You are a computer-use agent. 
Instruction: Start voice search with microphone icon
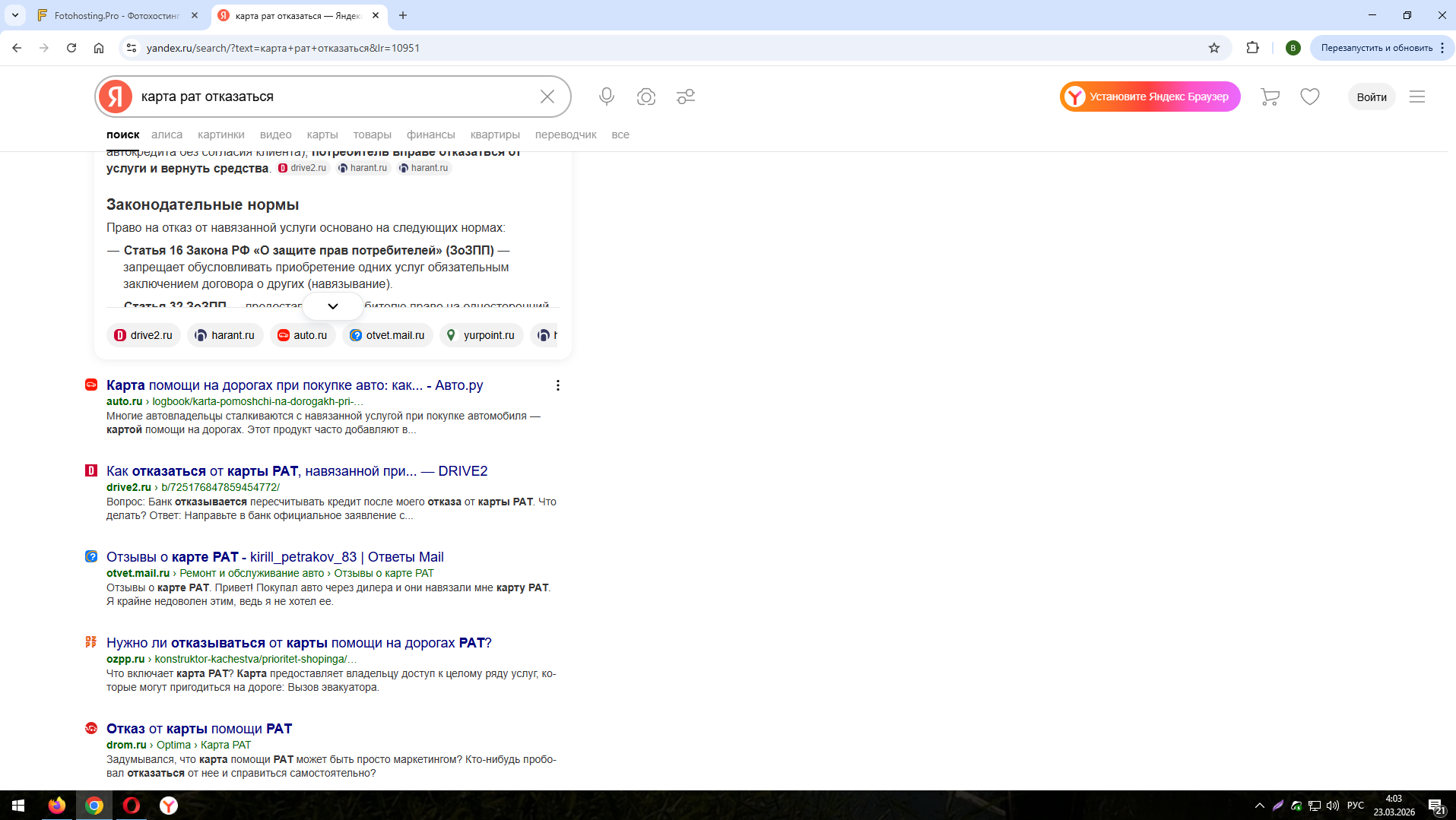(x=606, y=97)
